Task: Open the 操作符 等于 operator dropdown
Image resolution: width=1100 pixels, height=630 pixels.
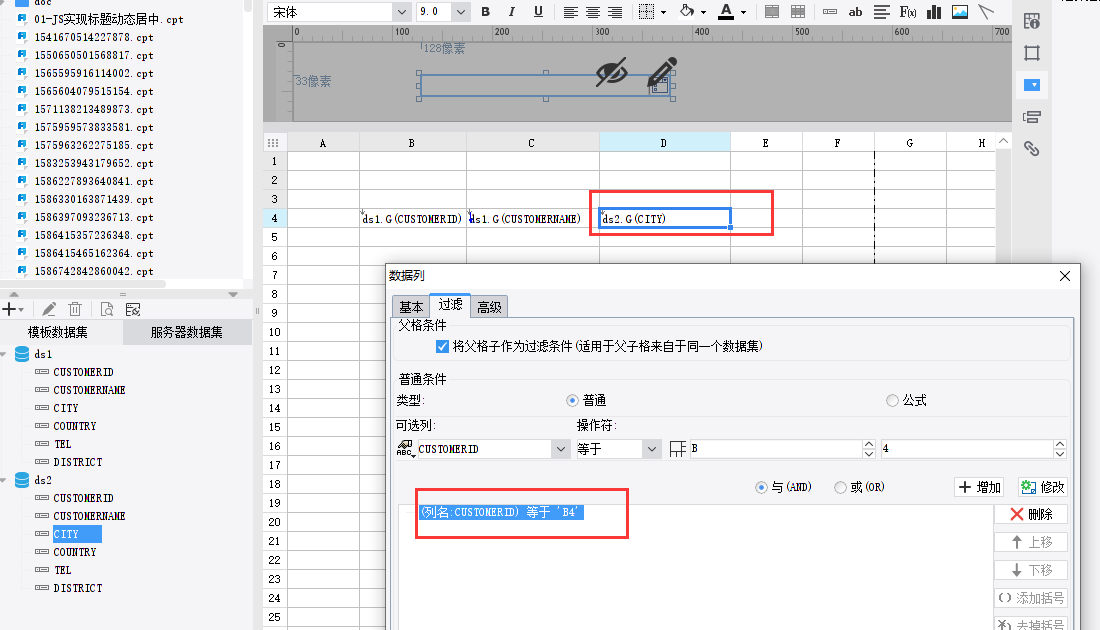Action: [652, 449]
